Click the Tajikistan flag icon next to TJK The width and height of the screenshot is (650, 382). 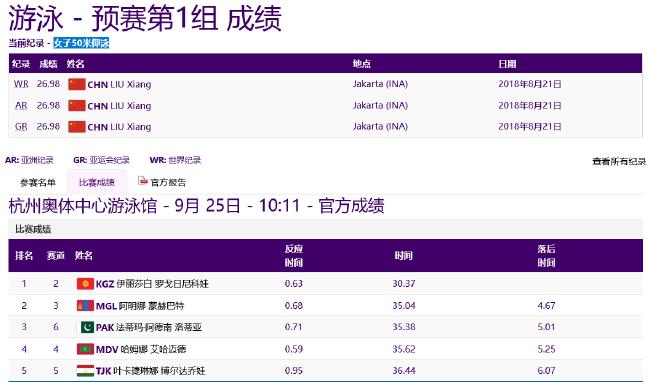click(85, 370)
